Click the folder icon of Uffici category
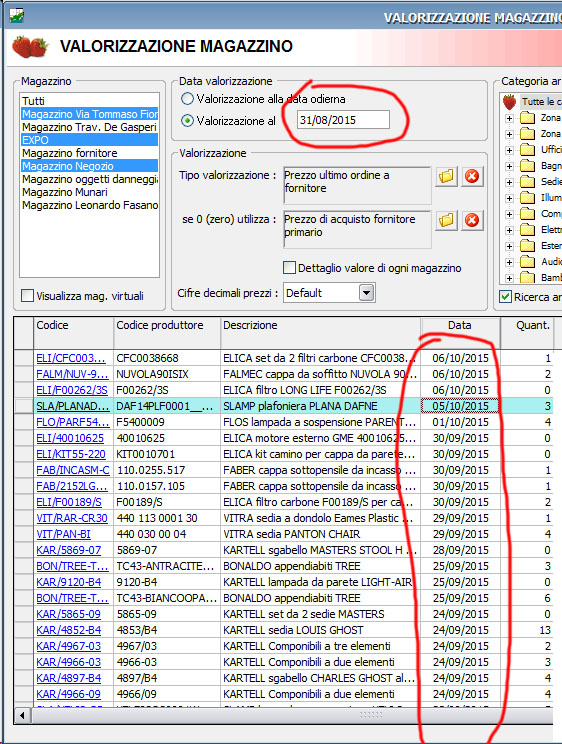Viewport: 562px width, 744px height. coord(527,149)
